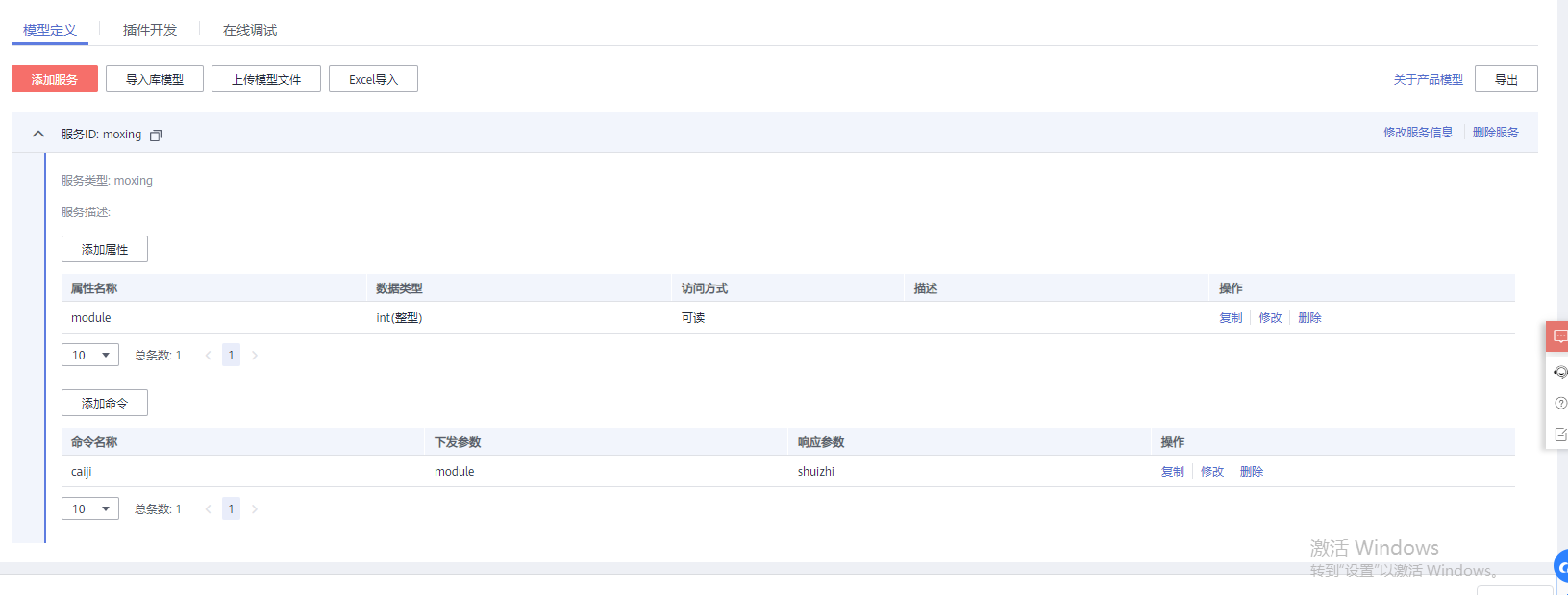Copy the service ID moxing
Viewport: 1568px width, 595px height.
click(x=156, y=136)
